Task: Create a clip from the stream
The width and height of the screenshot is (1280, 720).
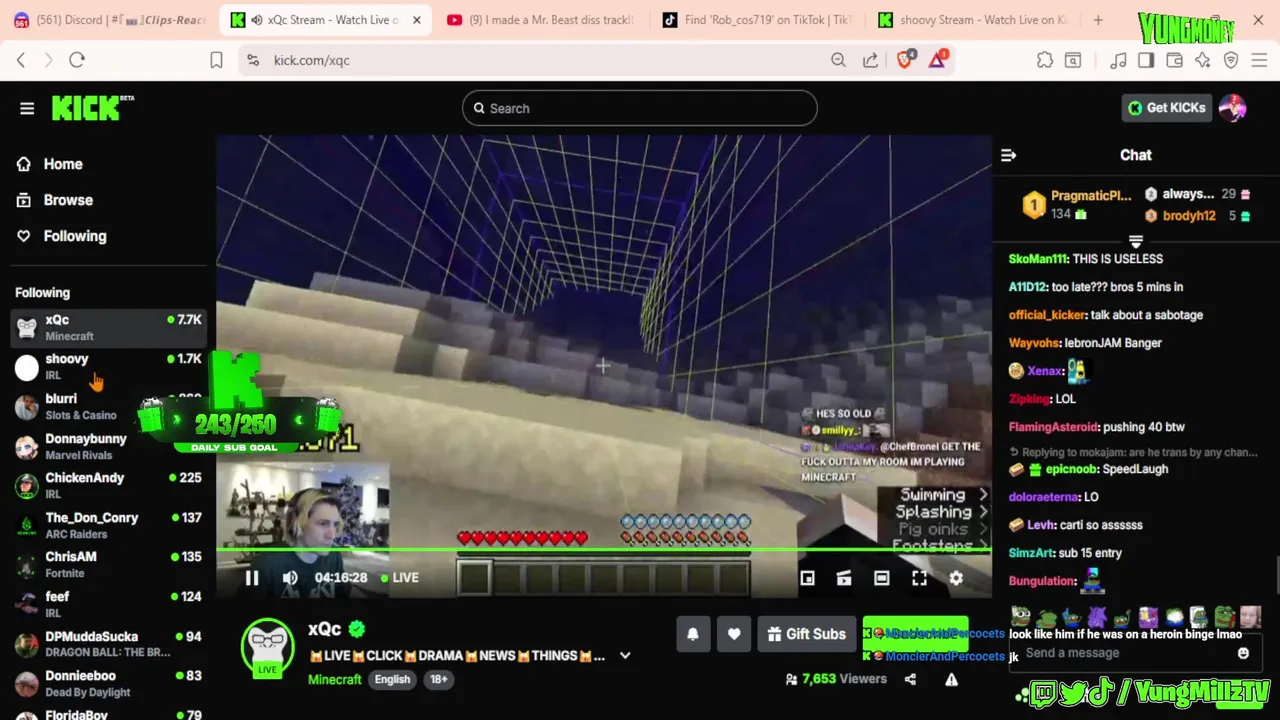Action: [844, 578]
